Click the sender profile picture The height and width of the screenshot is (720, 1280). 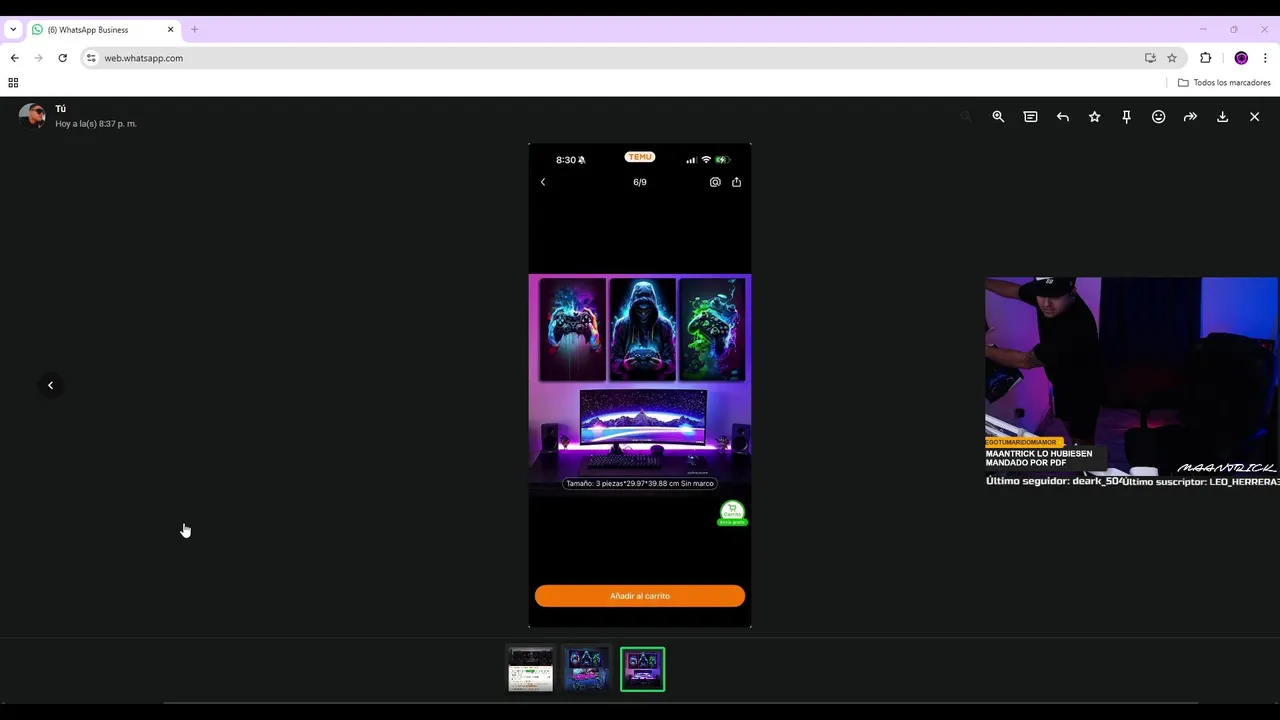tap(32, 116)
